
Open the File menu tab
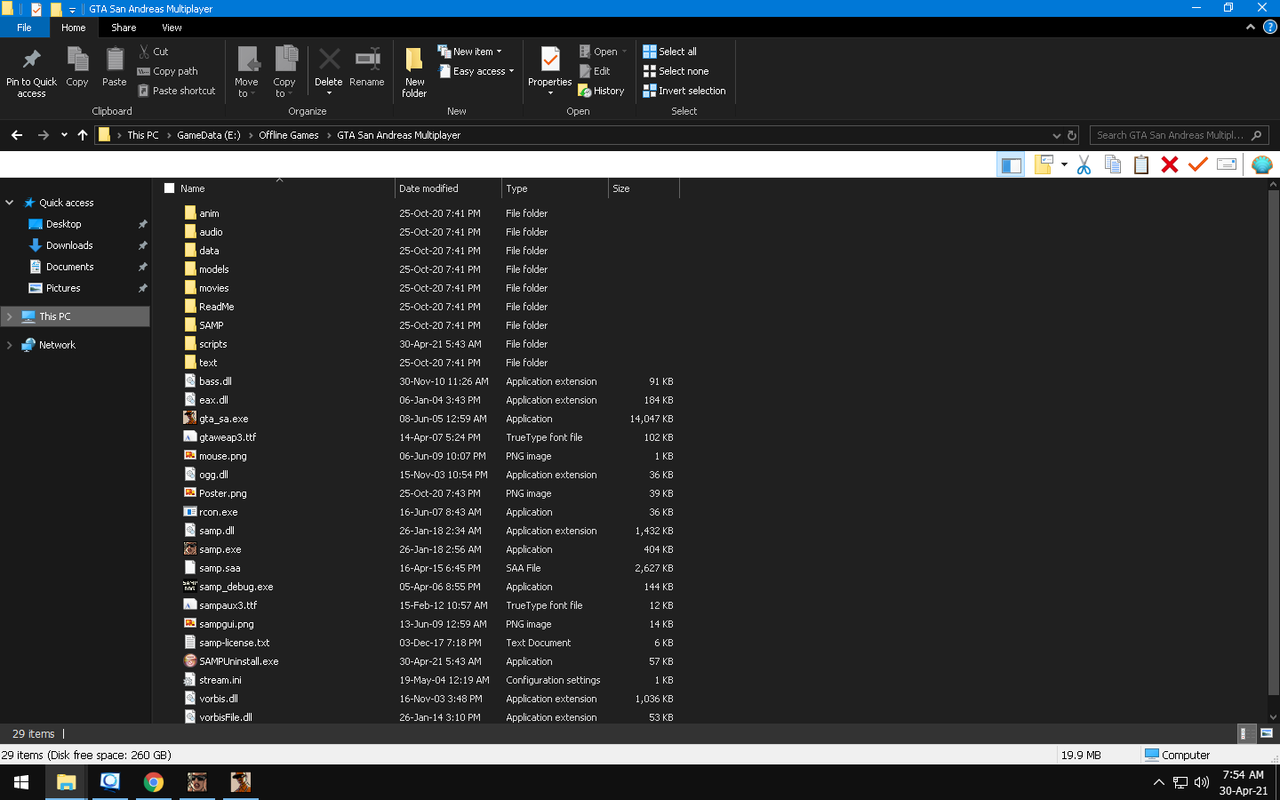[24, 28]
